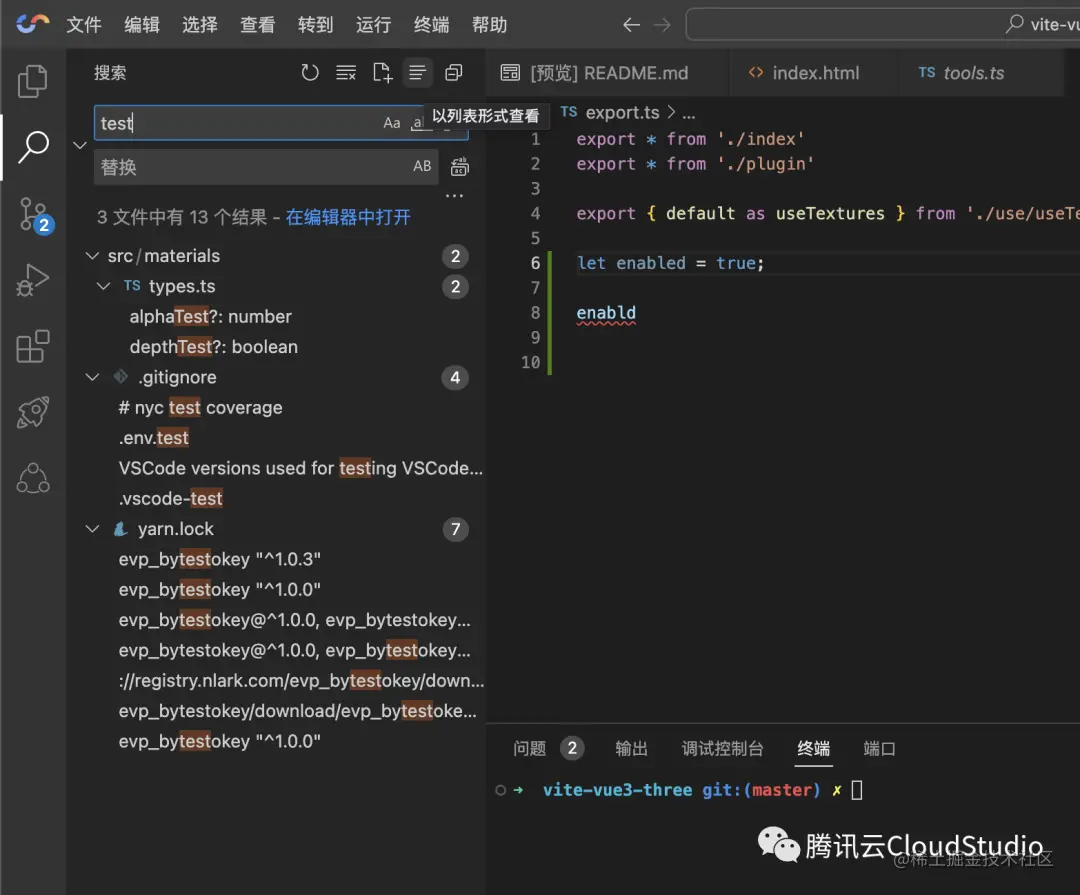
Task: Open the Run and Debug view
Action: point(32,280)
